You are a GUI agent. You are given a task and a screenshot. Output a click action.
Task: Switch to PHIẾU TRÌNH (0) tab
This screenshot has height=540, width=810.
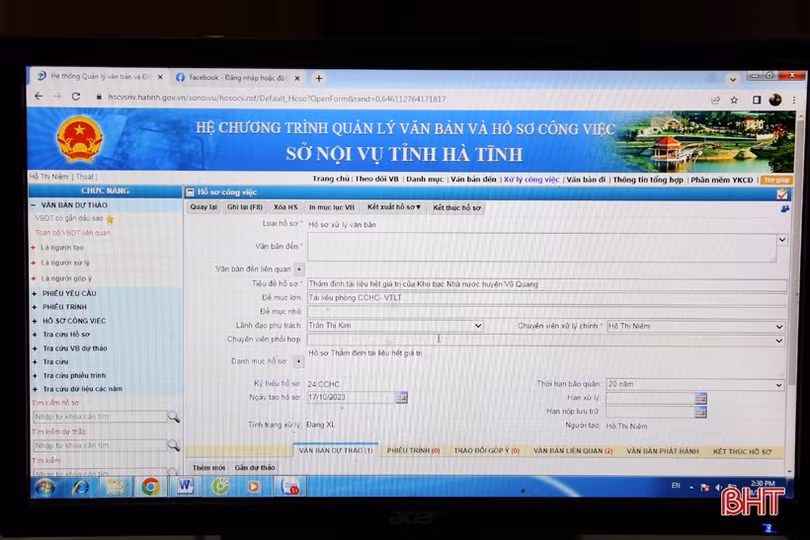[x=413, y=451]
